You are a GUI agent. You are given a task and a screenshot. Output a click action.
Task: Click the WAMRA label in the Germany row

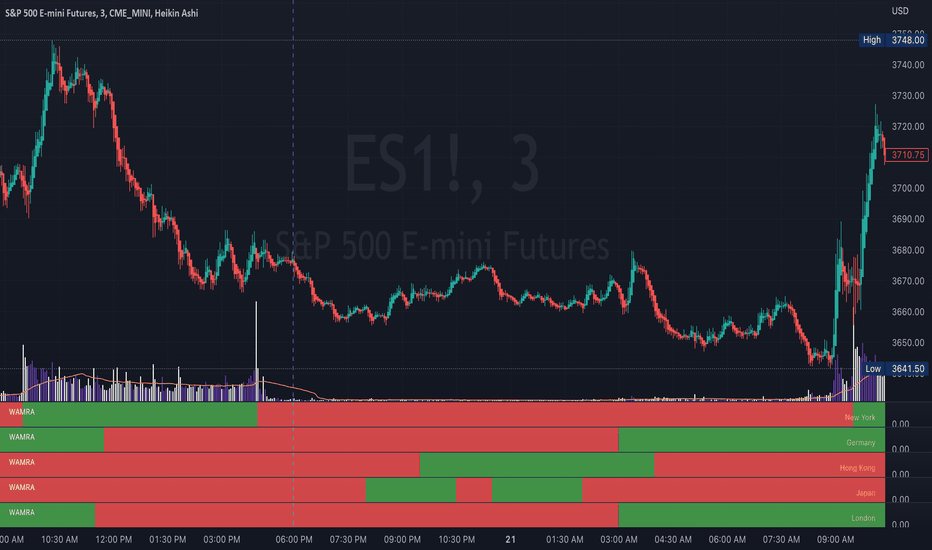(21, 437)
